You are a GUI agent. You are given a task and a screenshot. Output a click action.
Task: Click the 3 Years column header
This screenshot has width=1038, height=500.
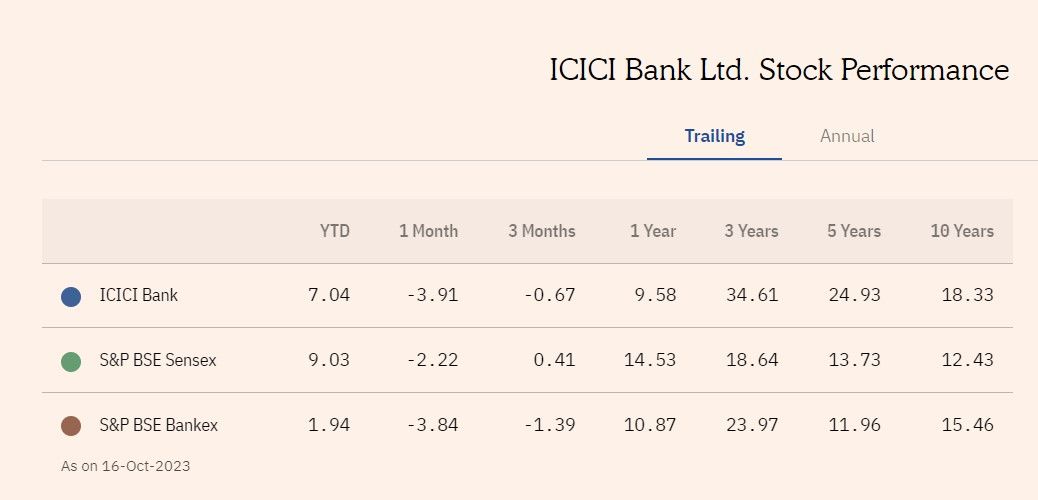[x=751, y=231]
